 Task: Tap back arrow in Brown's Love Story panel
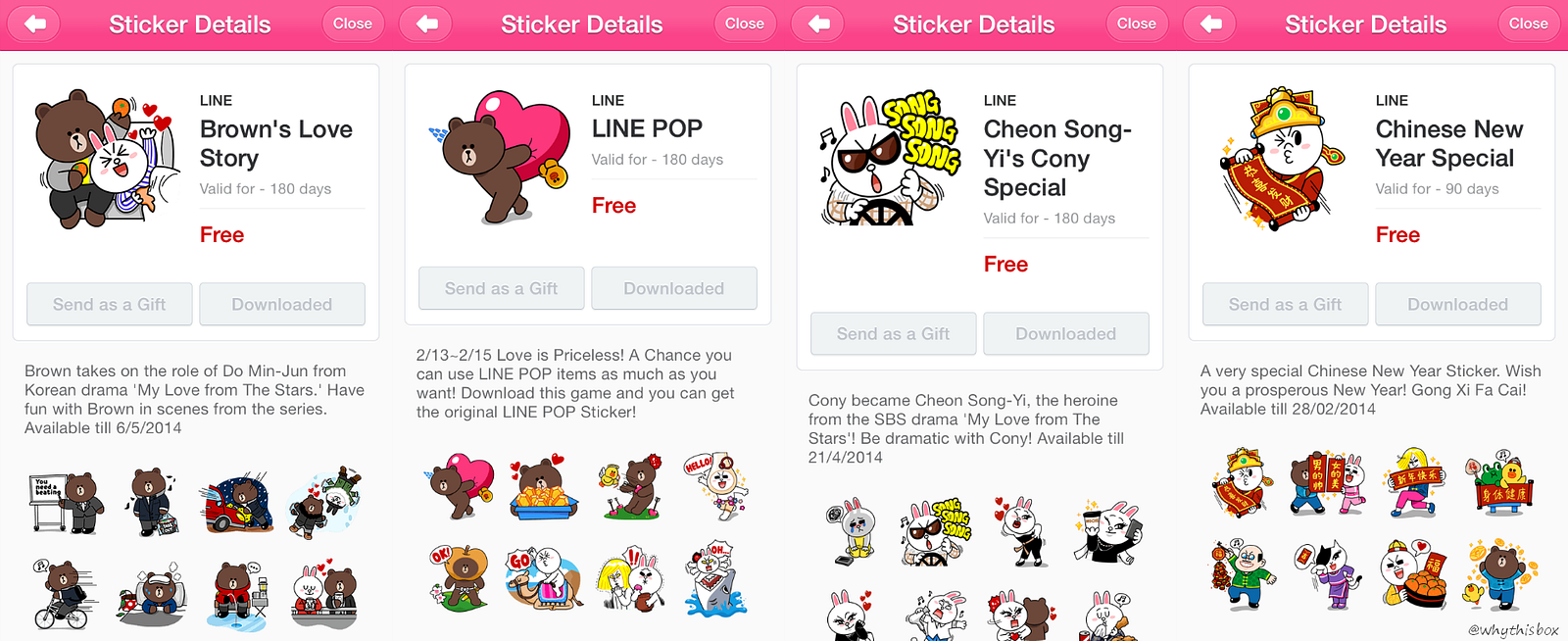pos(35,24)
